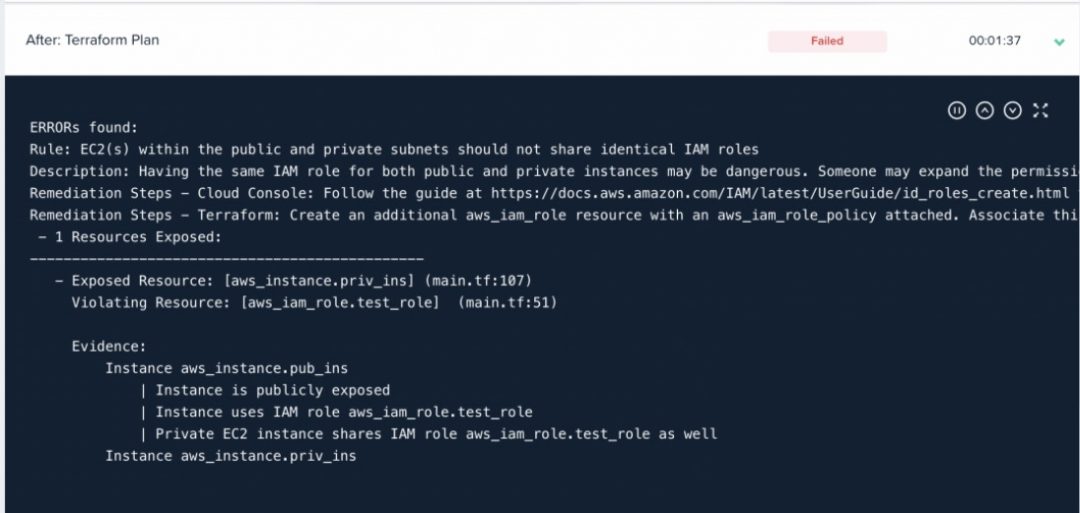The image size is (1080, 513).
Task: Click the Description log line
Action: pyautogui.click(x=554, y=171)
